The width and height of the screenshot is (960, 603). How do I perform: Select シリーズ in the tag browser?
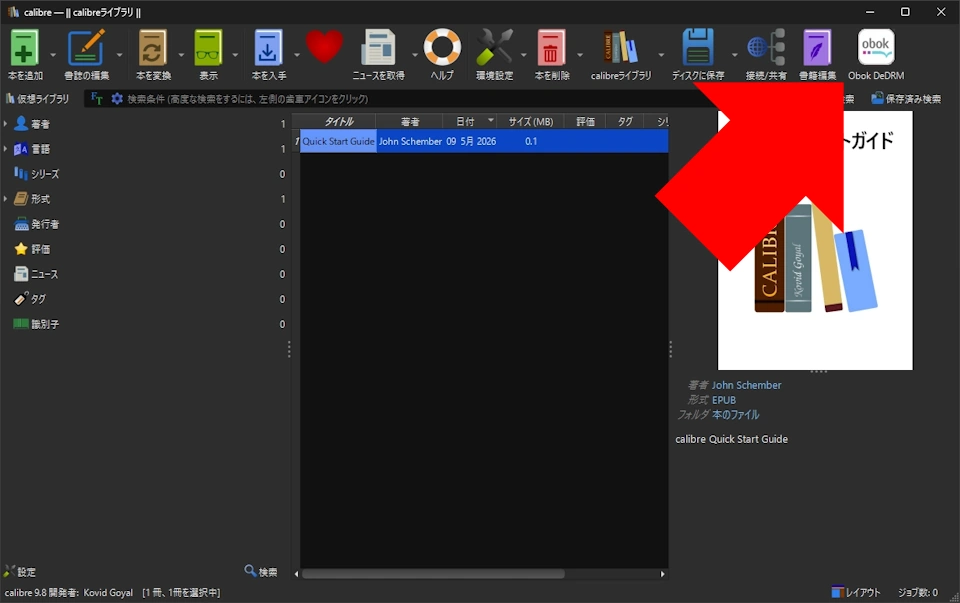click(x=45, y=174)
